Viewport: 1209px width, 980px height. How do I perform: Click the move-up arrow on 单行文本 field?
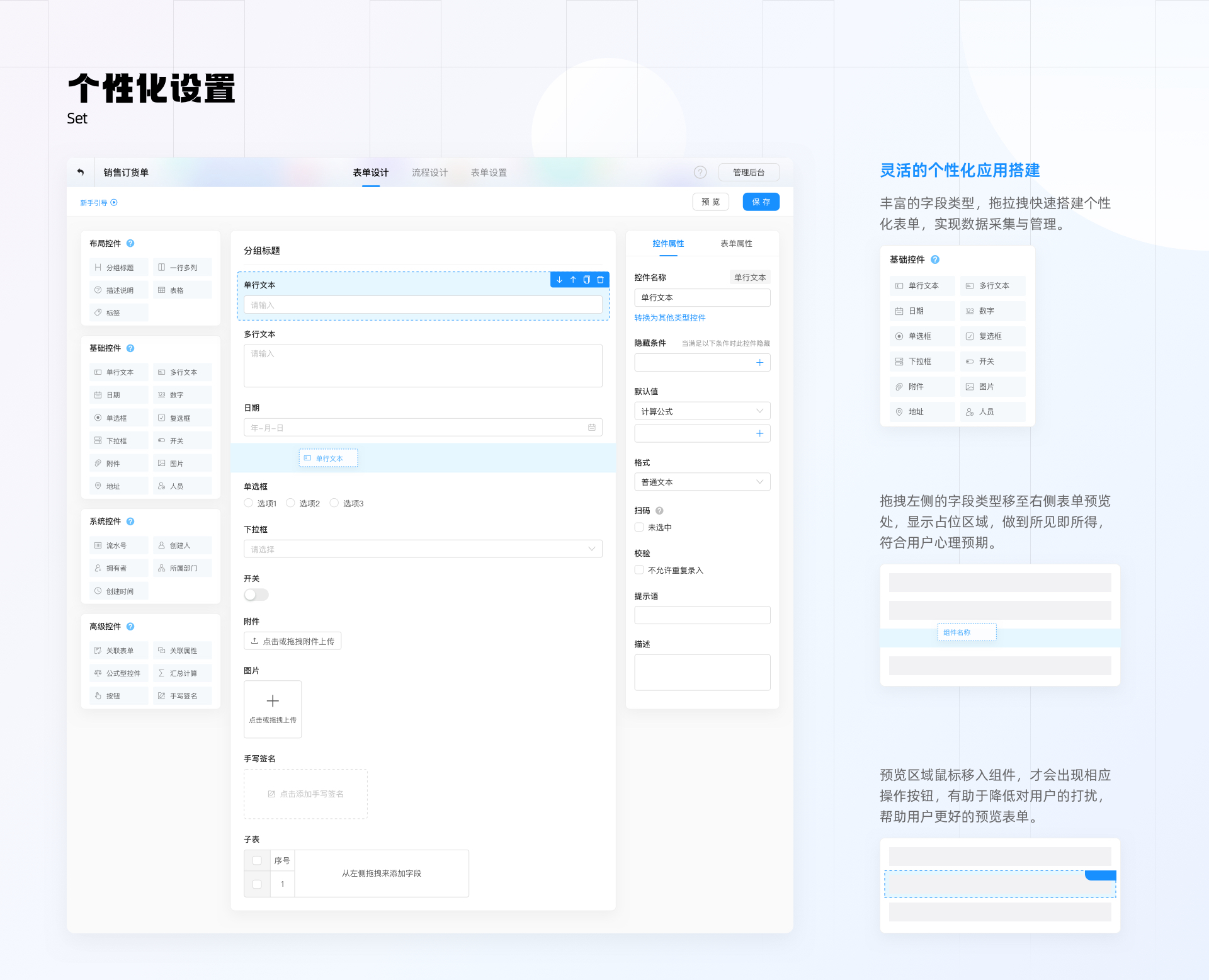[x=573, y=280]
